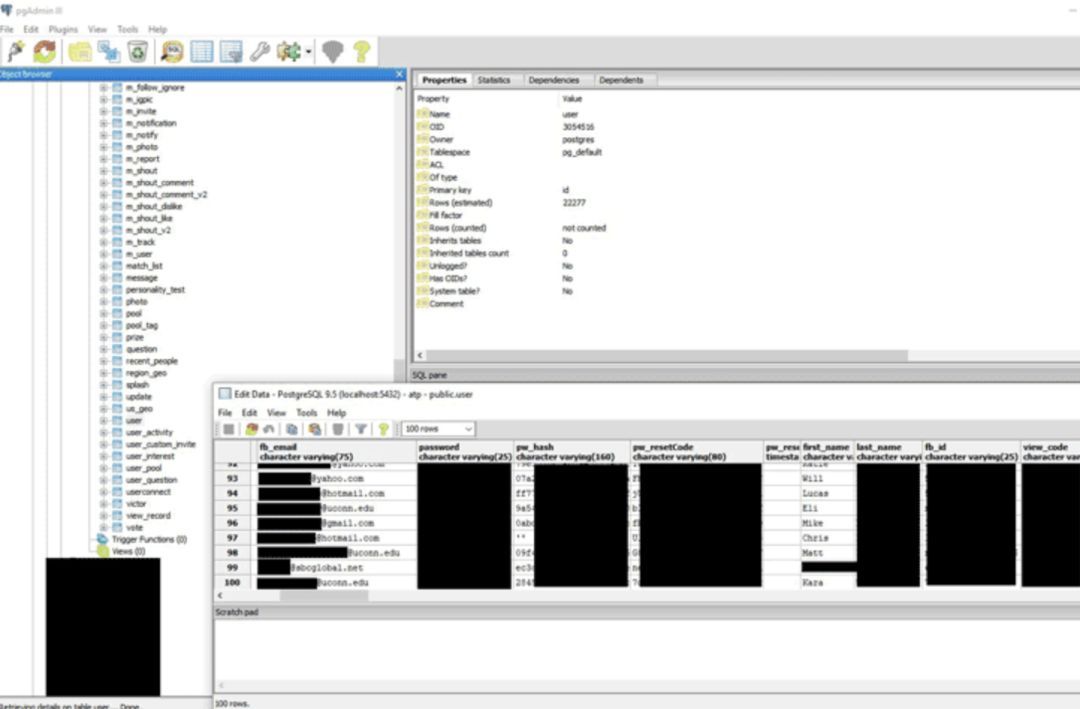Open Edit Data window's Help menu
This screenshot has width=1080, height=709.
[336, 413]
